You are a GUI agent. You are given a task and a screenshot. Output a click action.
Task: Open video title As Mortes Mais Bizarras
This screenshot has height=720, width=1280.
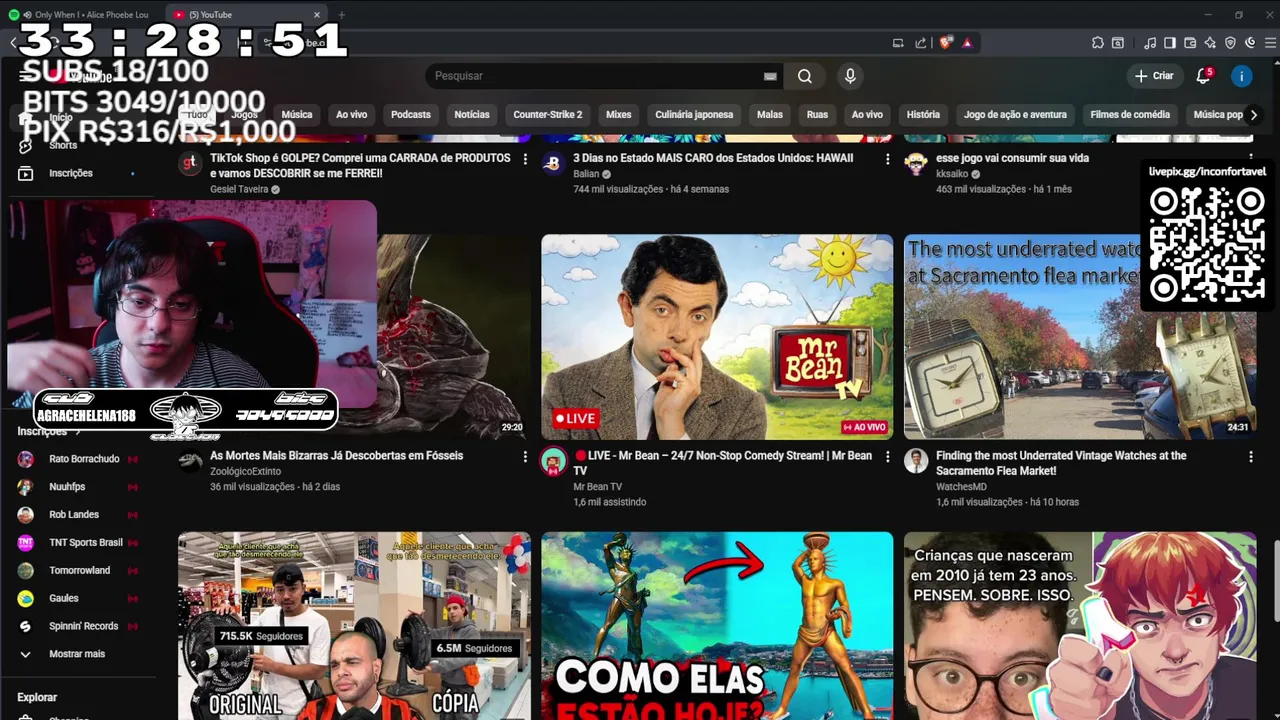(x=336, y=456)
